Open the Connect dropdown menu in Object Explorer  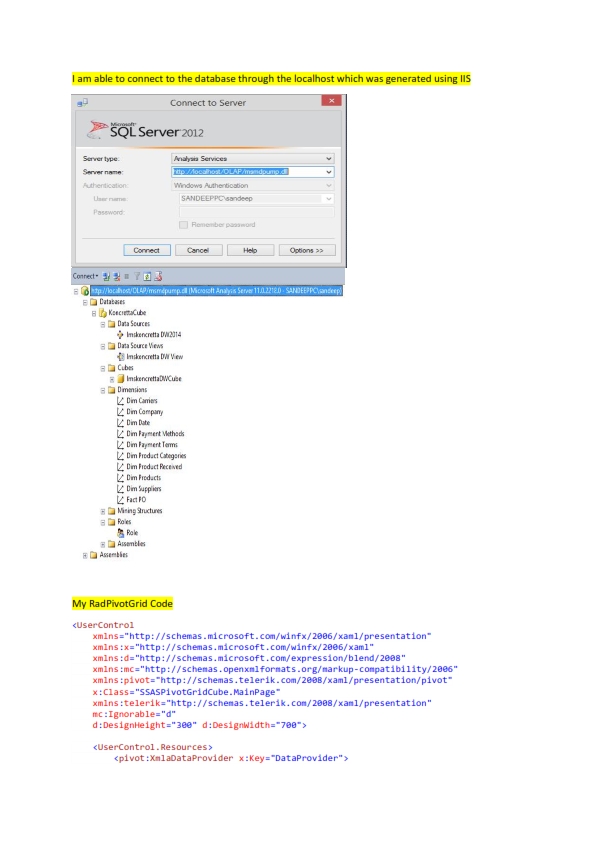[85, 277]
